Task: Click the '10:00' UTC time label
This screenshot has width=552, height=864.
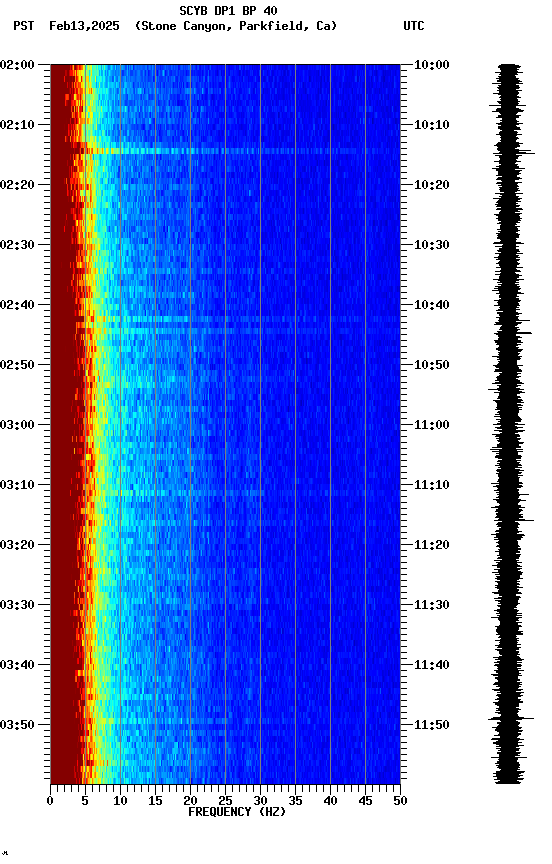Action: [x=432, y=65]
